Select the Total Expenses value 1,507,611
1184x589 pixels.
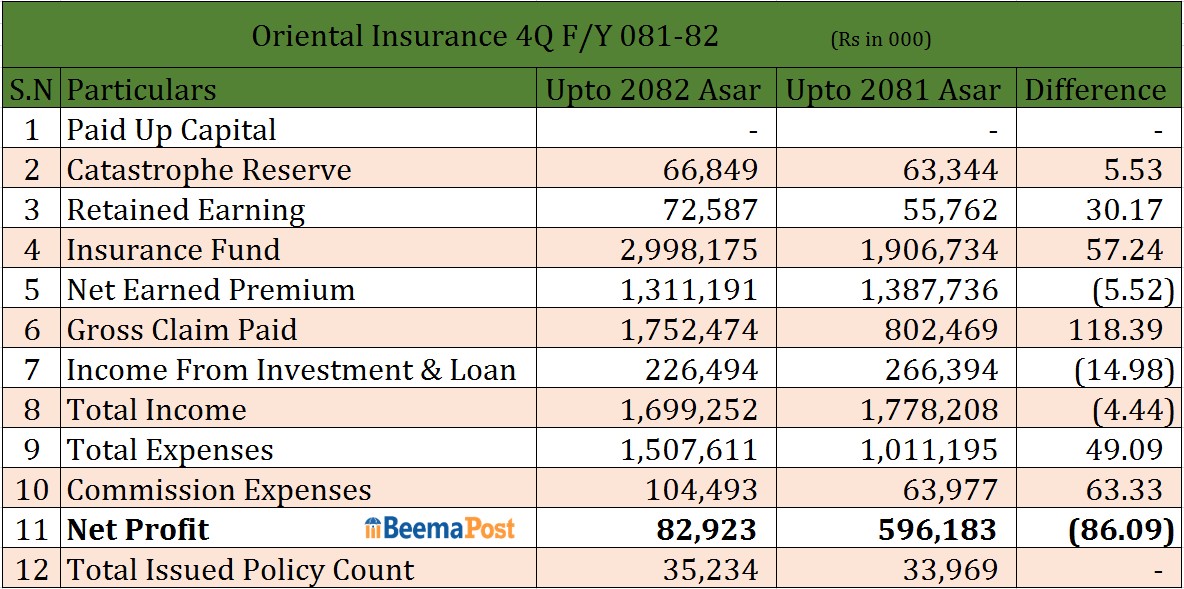(x=689, y=450)
